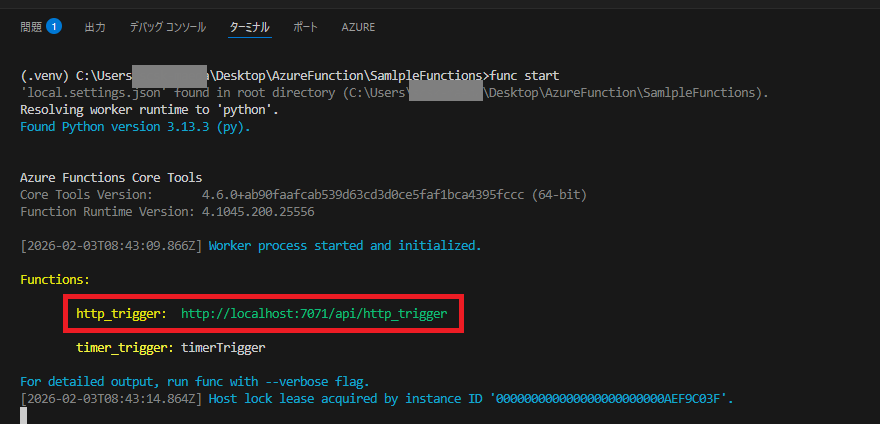Click the terminal cursor on the last line
This screenshot has width=880, height=424.
pos(24,415)
